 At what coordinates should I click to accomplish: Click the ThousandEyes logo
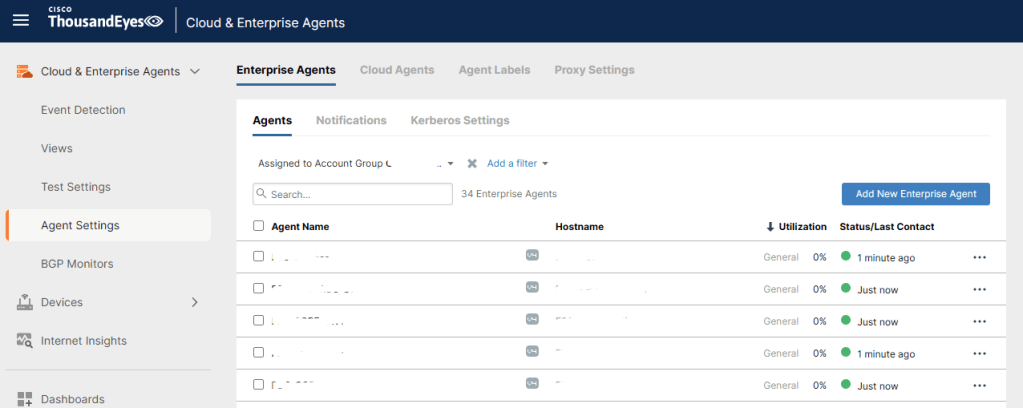click(105, 21)
